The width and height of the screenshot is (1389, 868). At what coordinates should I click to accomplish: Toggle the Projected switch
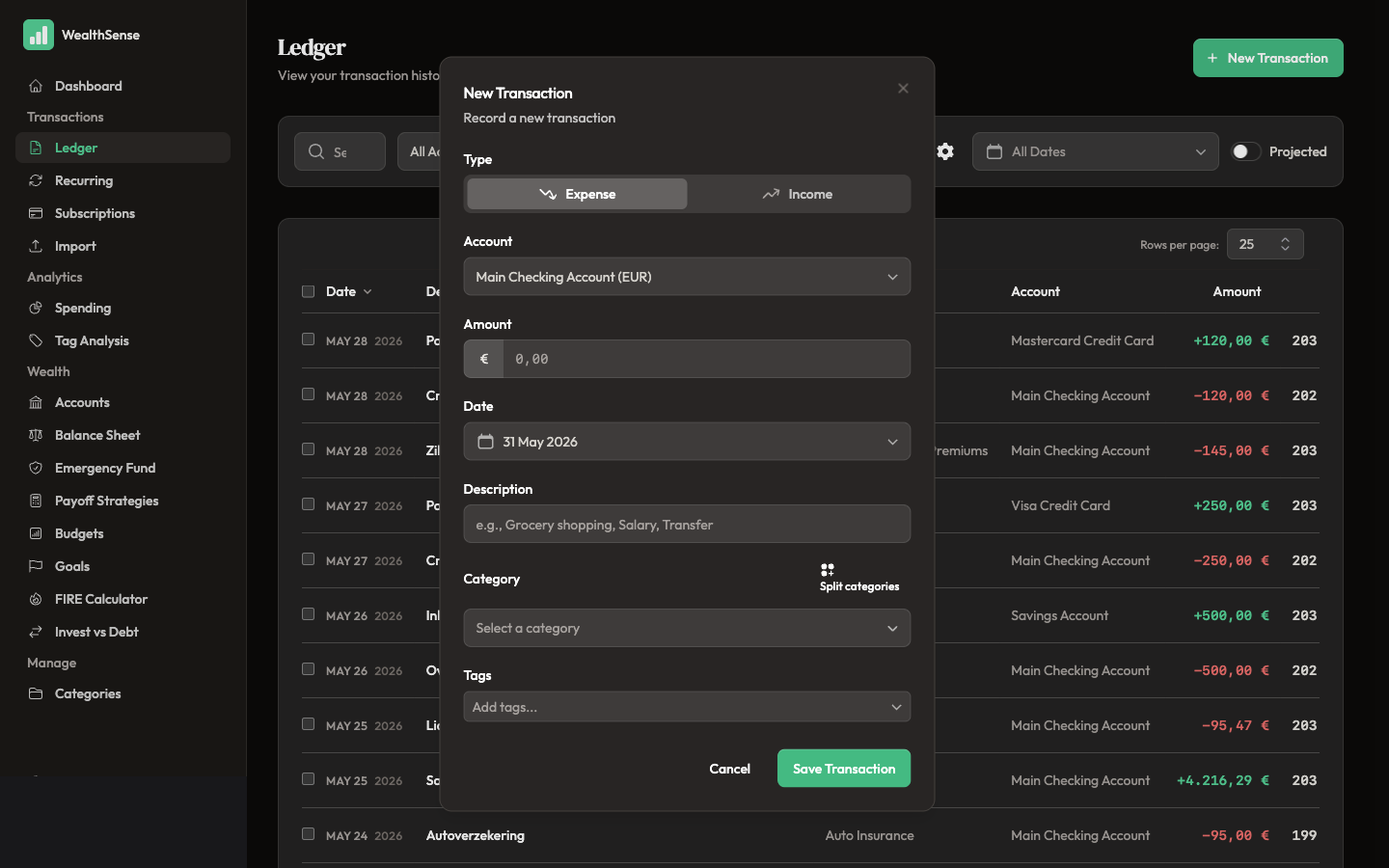click(1246, 151)
